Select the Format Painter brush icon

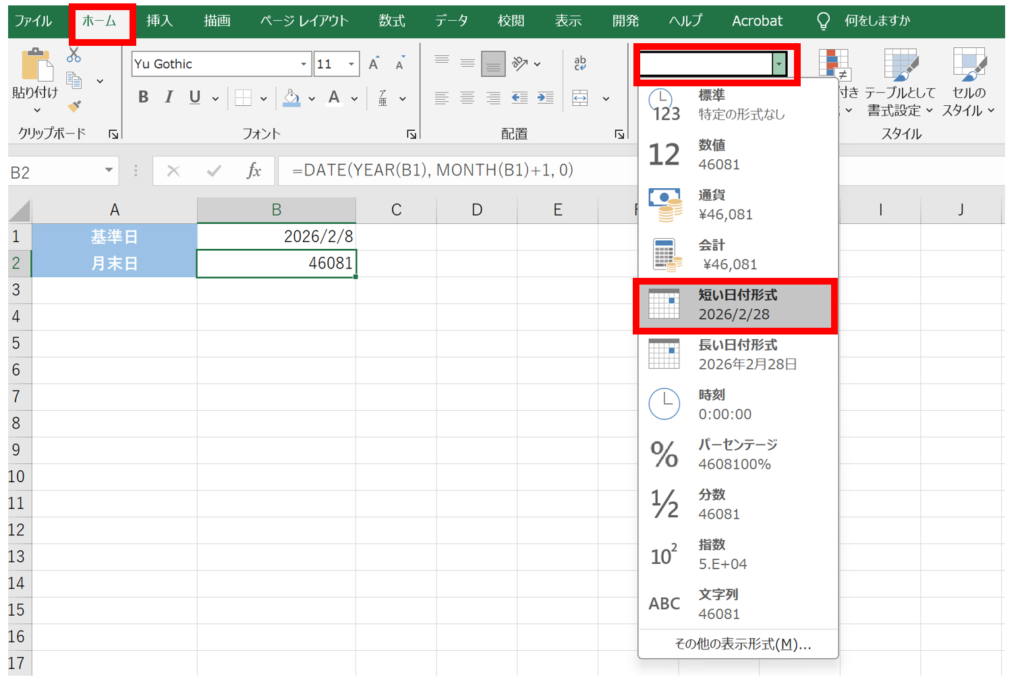pos(74,106)
